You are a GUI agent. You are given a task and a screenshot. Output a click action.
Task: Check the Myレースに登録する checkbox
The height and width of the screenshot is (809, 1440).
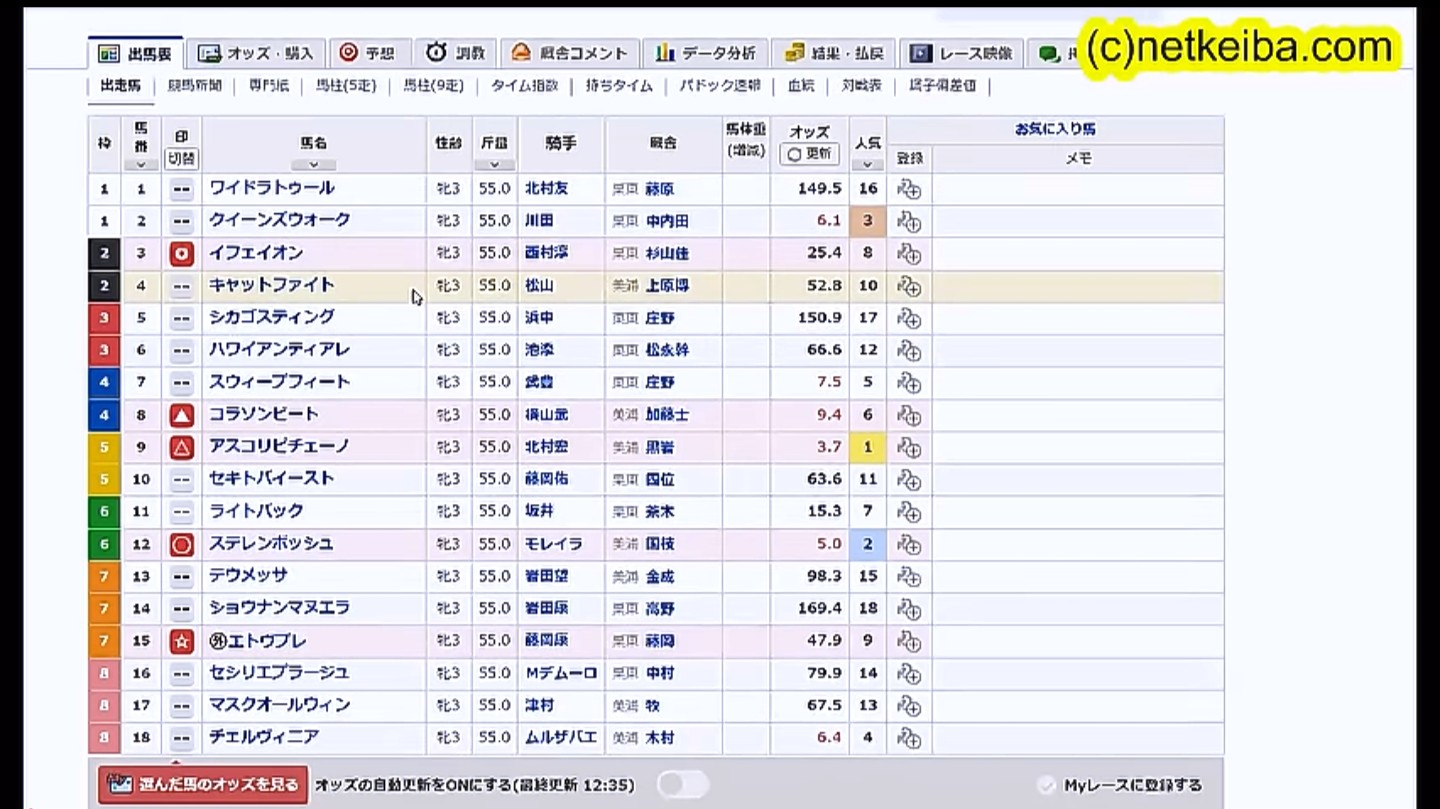1046,786
